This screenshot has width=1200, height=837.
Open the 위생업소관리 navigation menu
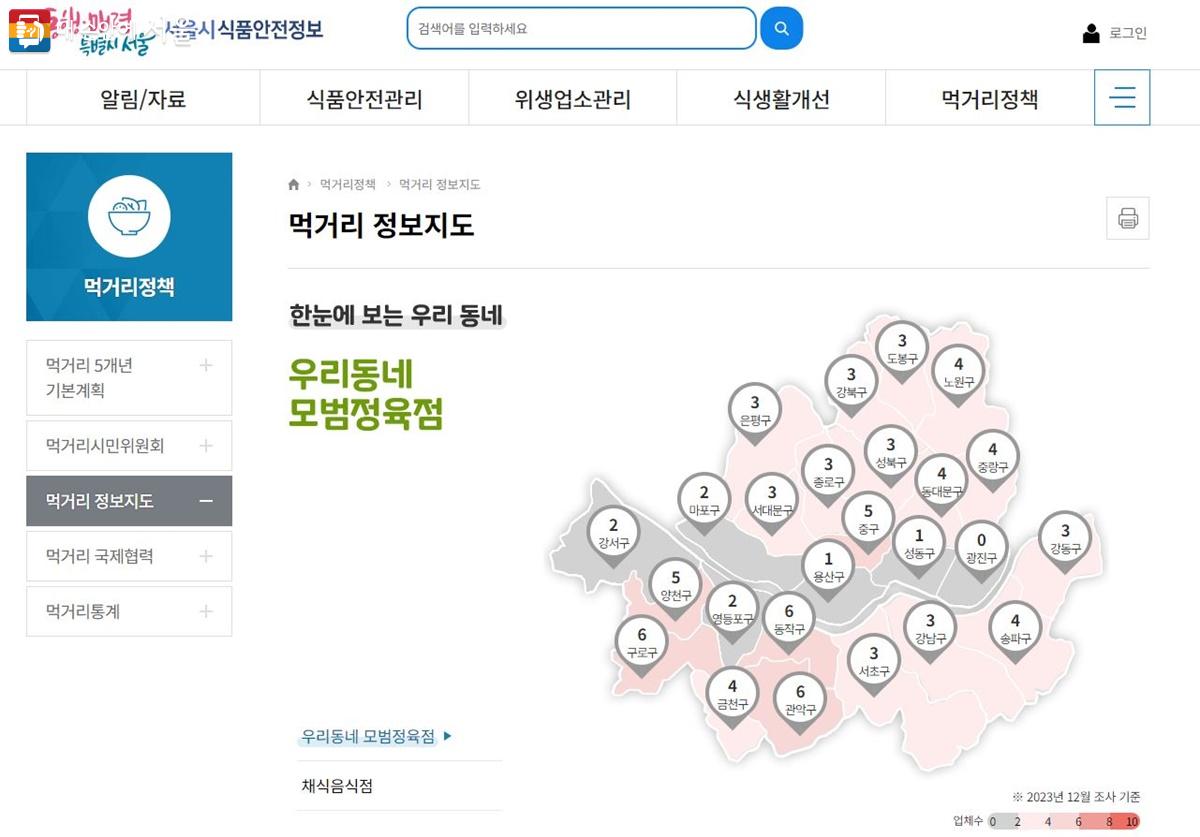tap(571, 97)
